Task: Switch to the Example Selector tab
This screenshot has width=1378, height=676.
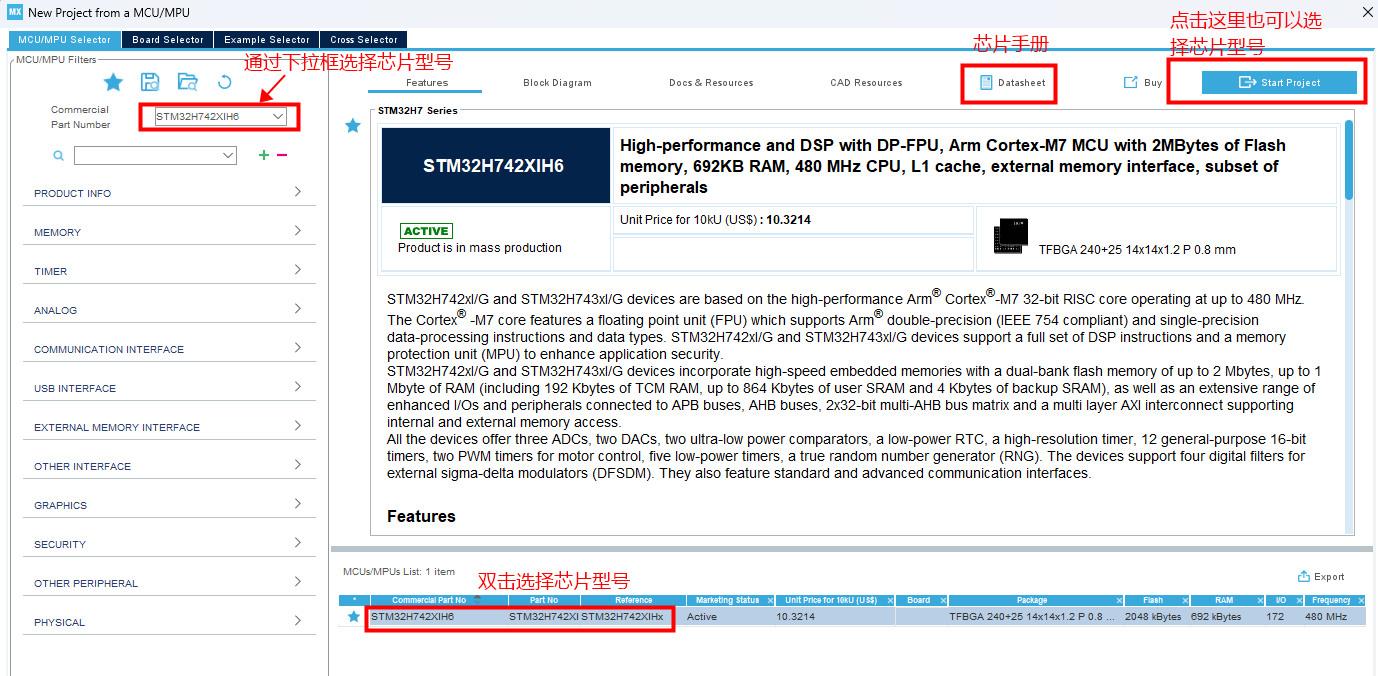Action: click(267, 40)
